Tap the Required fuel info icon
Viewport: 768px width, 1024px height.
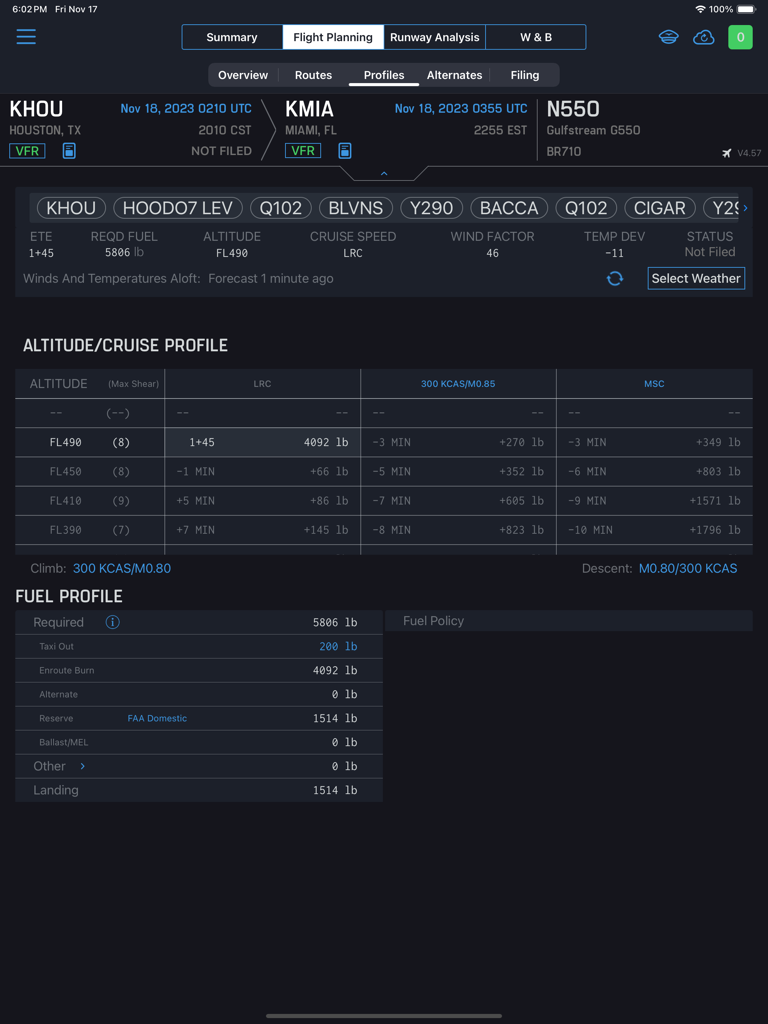pos(112,622)
